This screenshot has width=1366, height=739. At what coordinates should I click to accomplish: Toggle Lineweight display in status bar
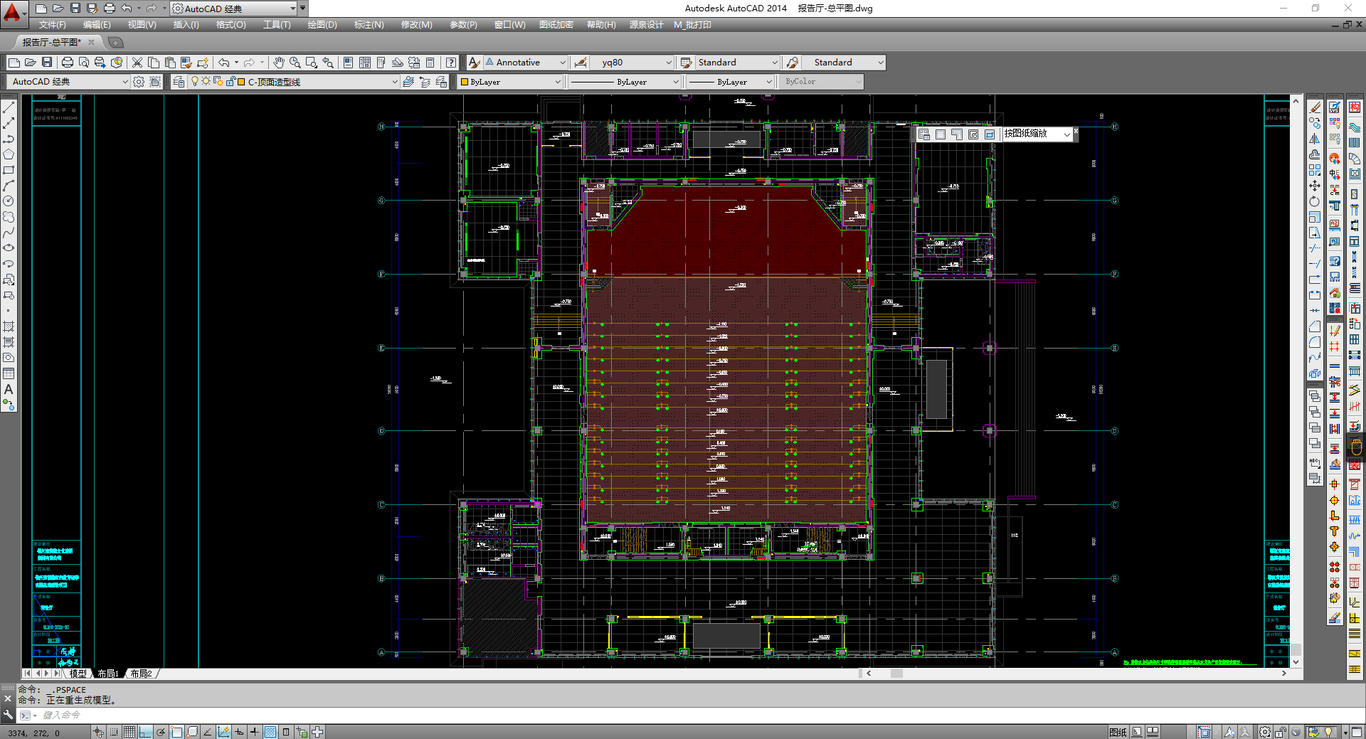255,732
